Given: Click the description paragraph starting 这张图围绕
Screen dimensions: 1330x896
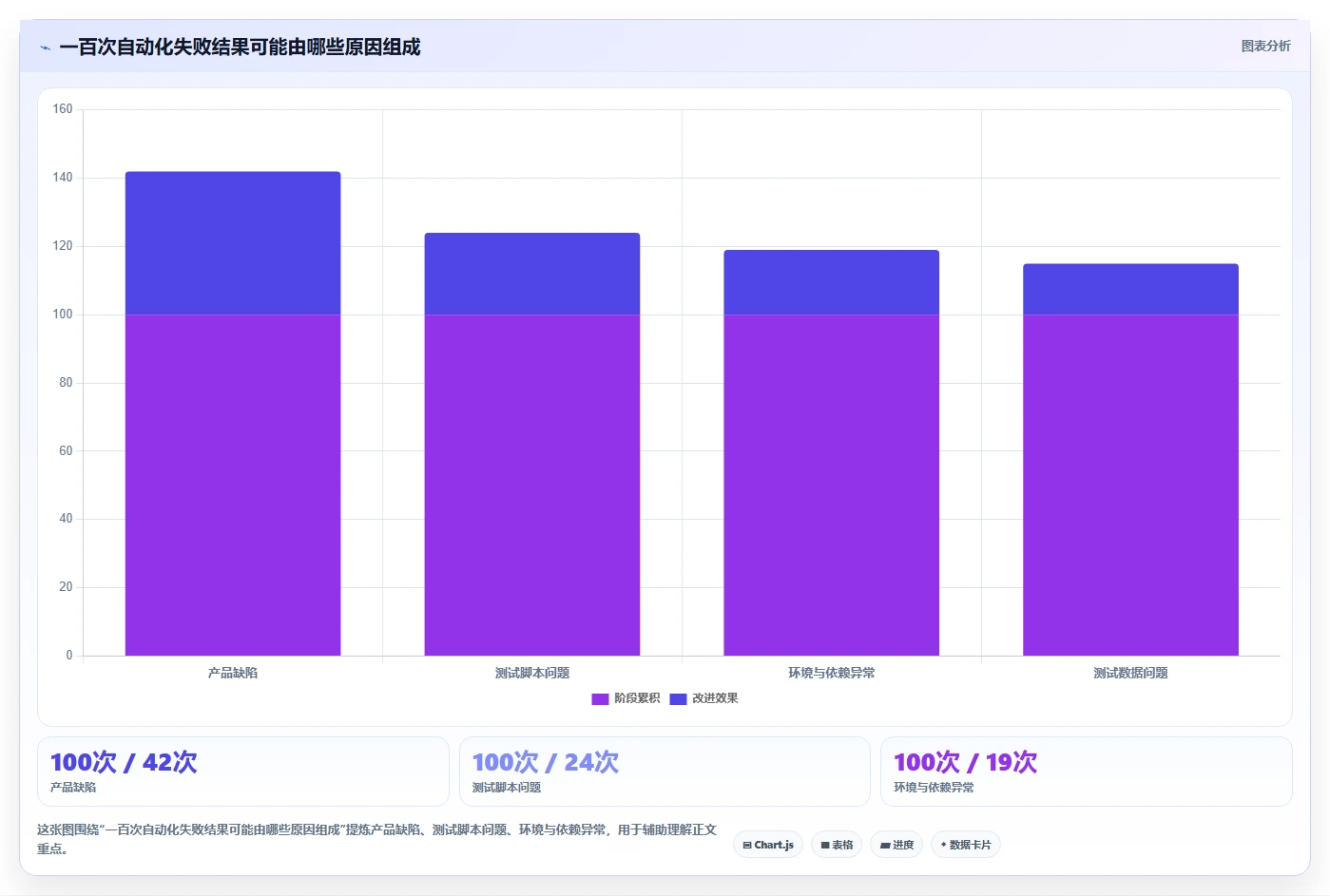Looking at the screenshot, I should pos(376,839).
